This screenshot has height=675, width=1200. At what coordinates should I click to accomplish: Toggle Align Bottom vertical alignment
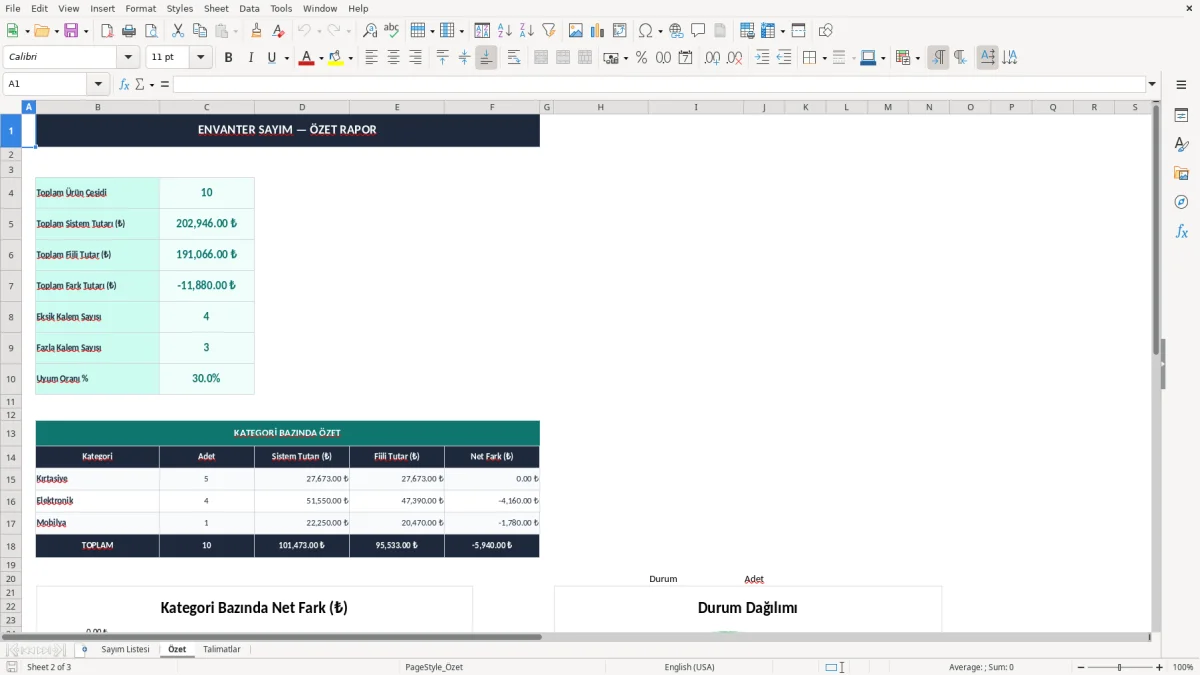tap(486, 58)
